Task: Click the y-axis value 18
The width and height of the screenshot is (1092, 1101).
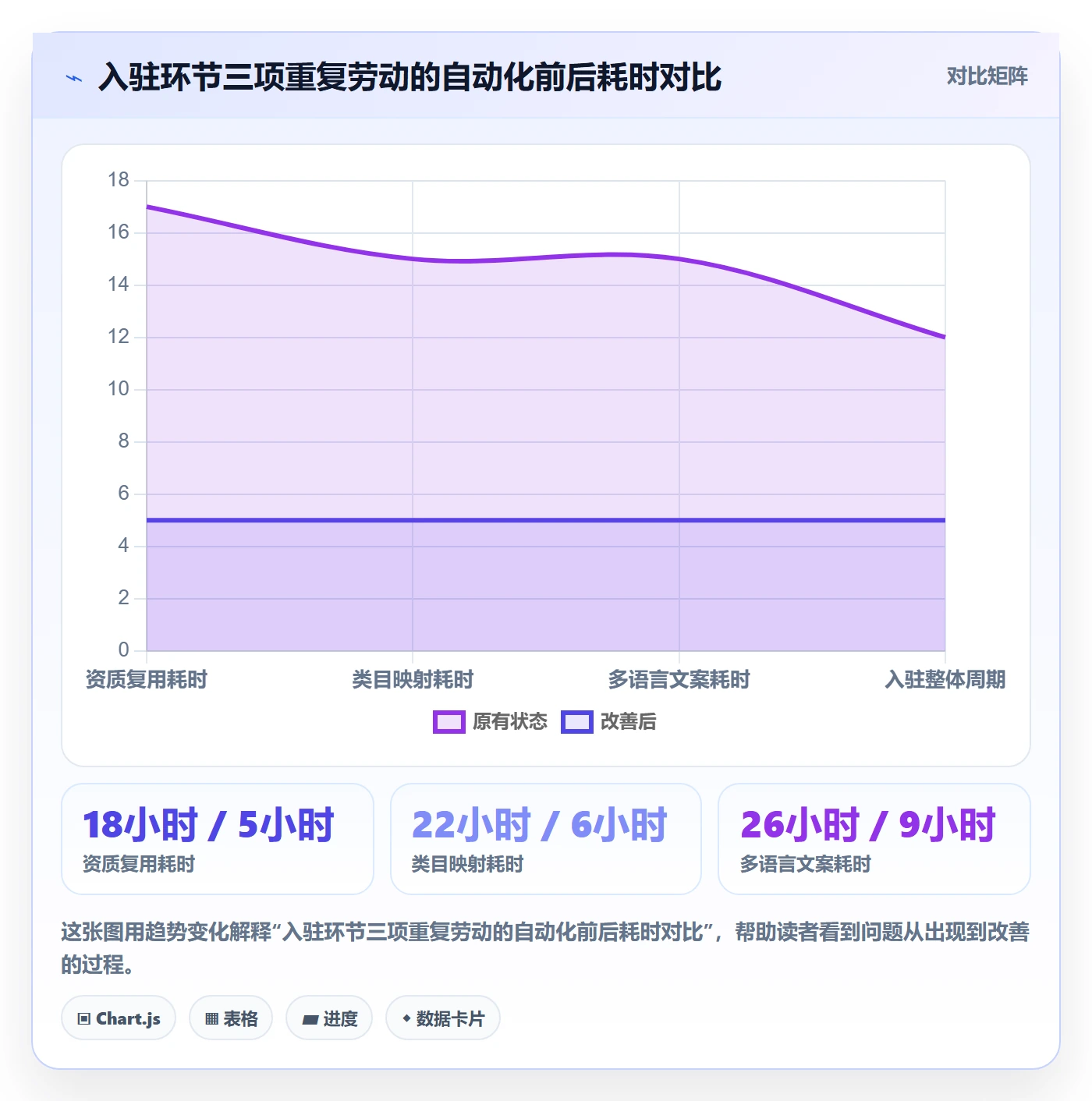Action: pyautogui.click(x=119, y=180)
